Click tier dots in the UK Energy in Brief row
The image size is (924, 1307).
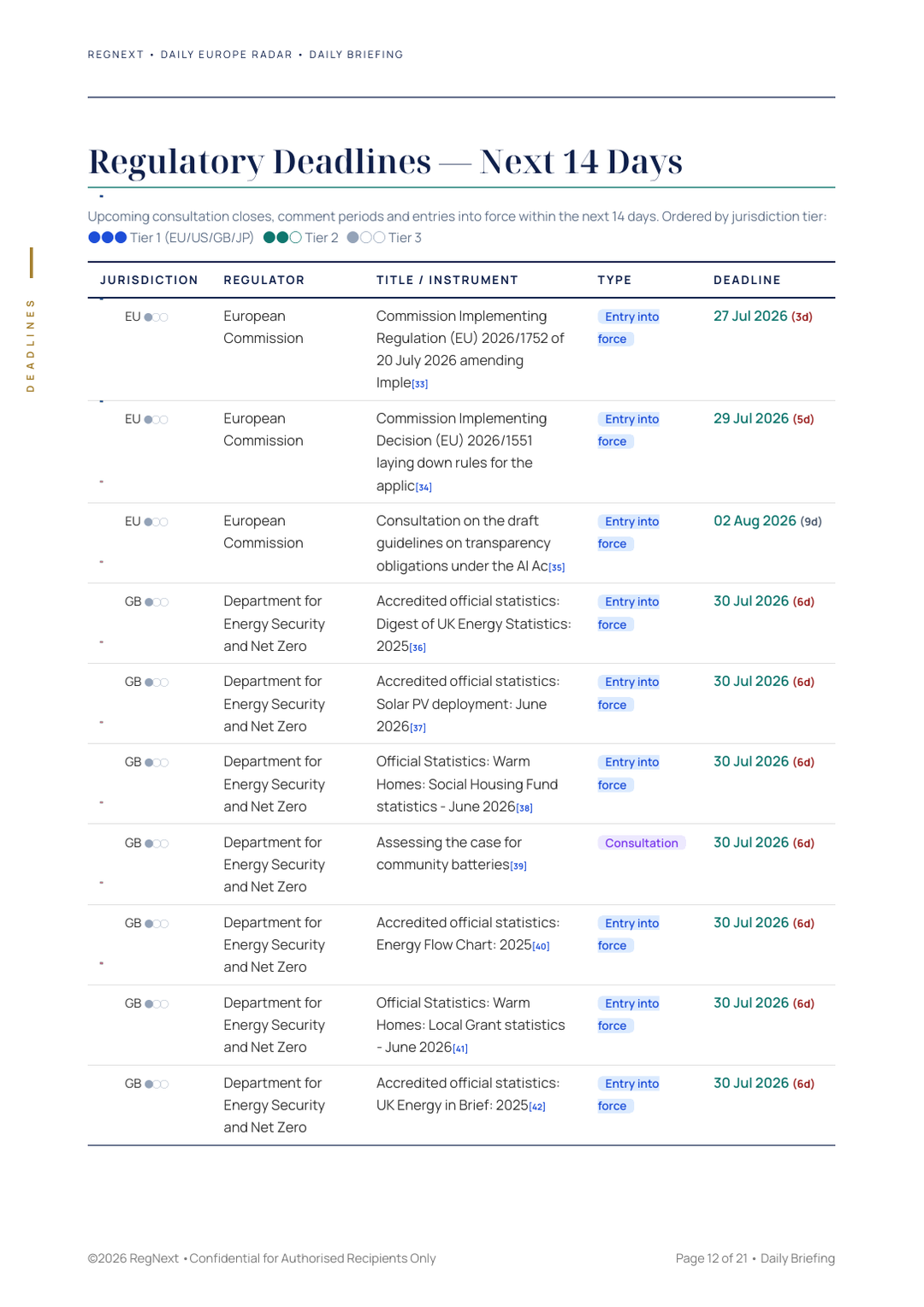click(157, 1085)
